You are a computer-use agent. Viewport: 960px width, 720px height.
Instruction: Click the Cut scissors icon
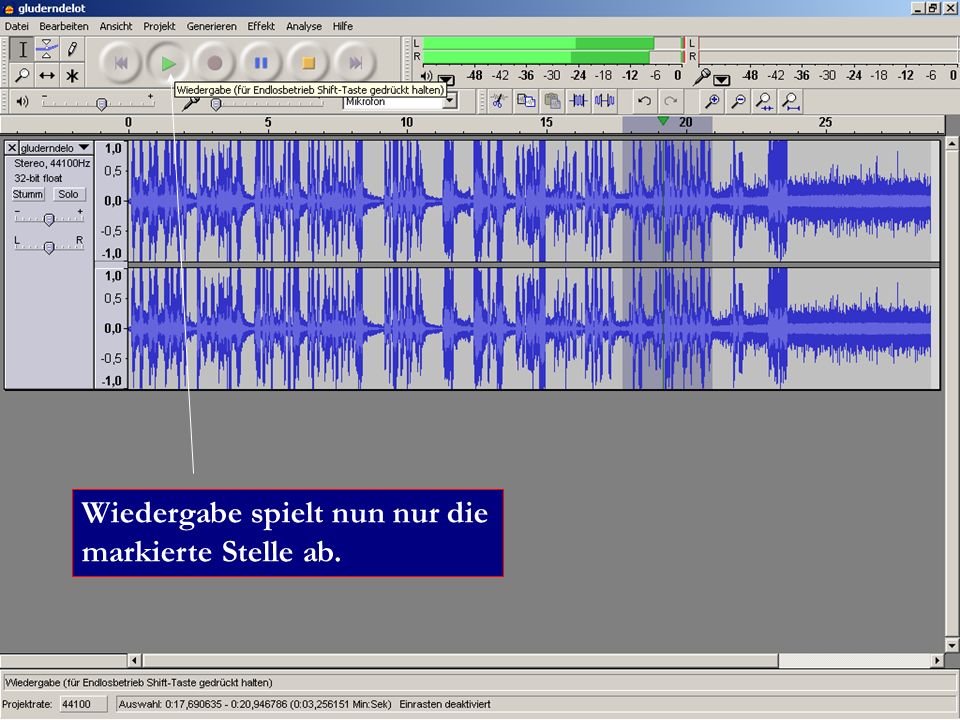pos(499,101)
